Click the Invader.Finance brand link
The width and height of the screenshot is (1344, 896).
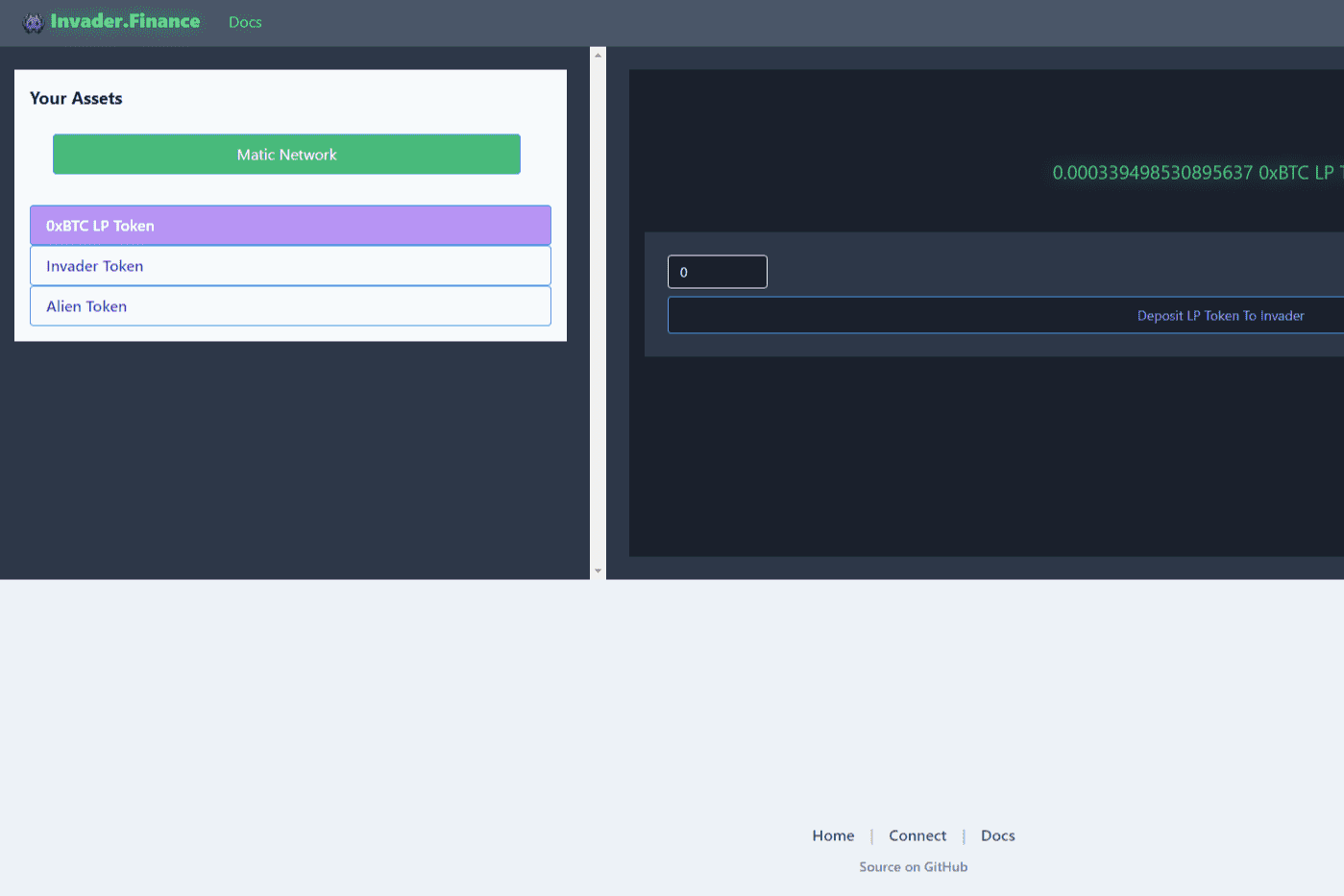(x=125, y=21)
